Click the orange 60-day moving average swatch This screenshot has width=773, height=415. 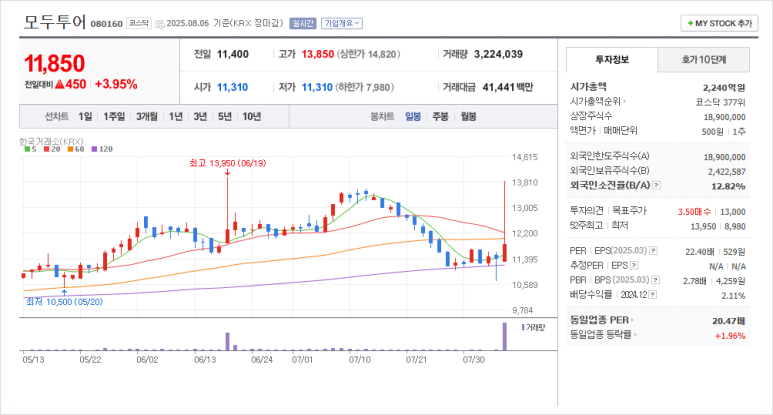[70, 149]
